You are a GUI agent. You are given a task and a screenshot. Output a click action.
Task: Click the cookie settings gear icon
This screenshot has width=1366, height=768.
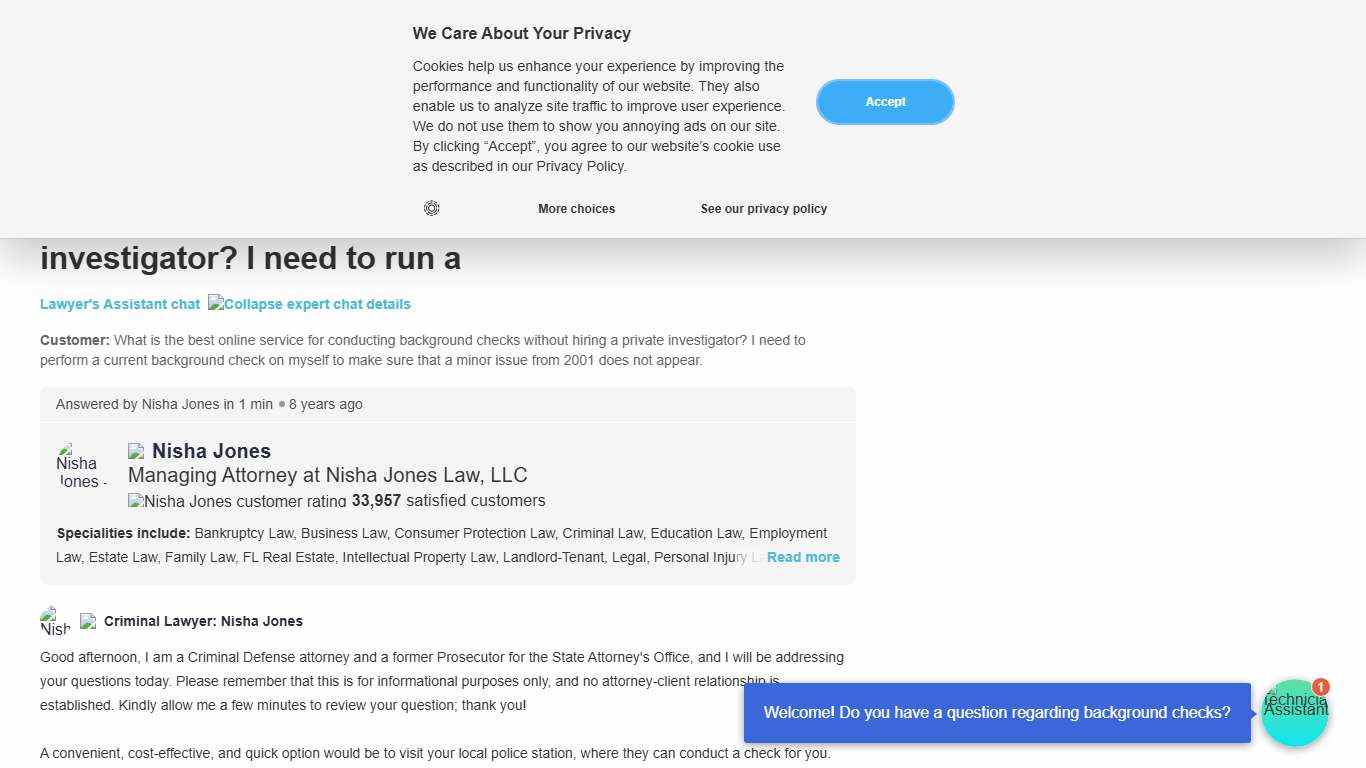point(431,208)
